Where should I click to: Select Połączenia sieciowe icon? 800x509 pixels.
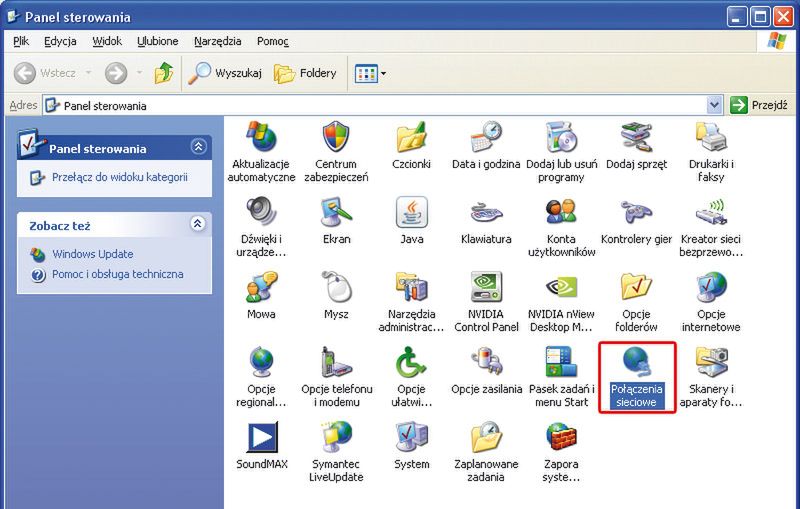[x=636, y=377]
